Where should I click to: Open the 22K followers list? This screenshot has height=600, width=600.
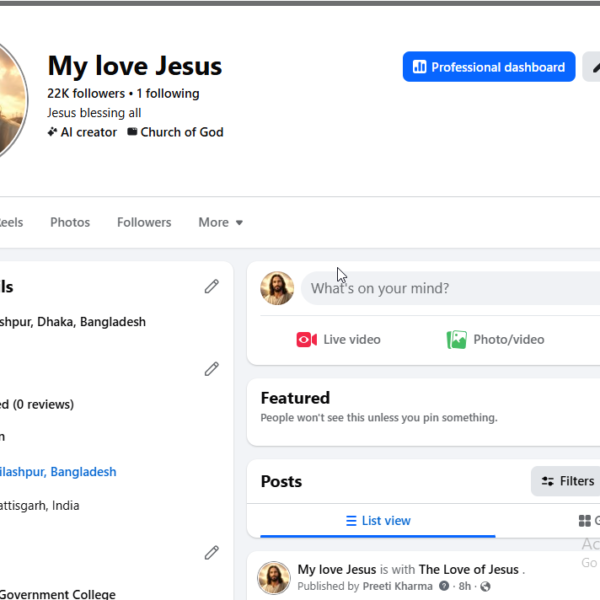pyautogui.click(x=86, y=93)
